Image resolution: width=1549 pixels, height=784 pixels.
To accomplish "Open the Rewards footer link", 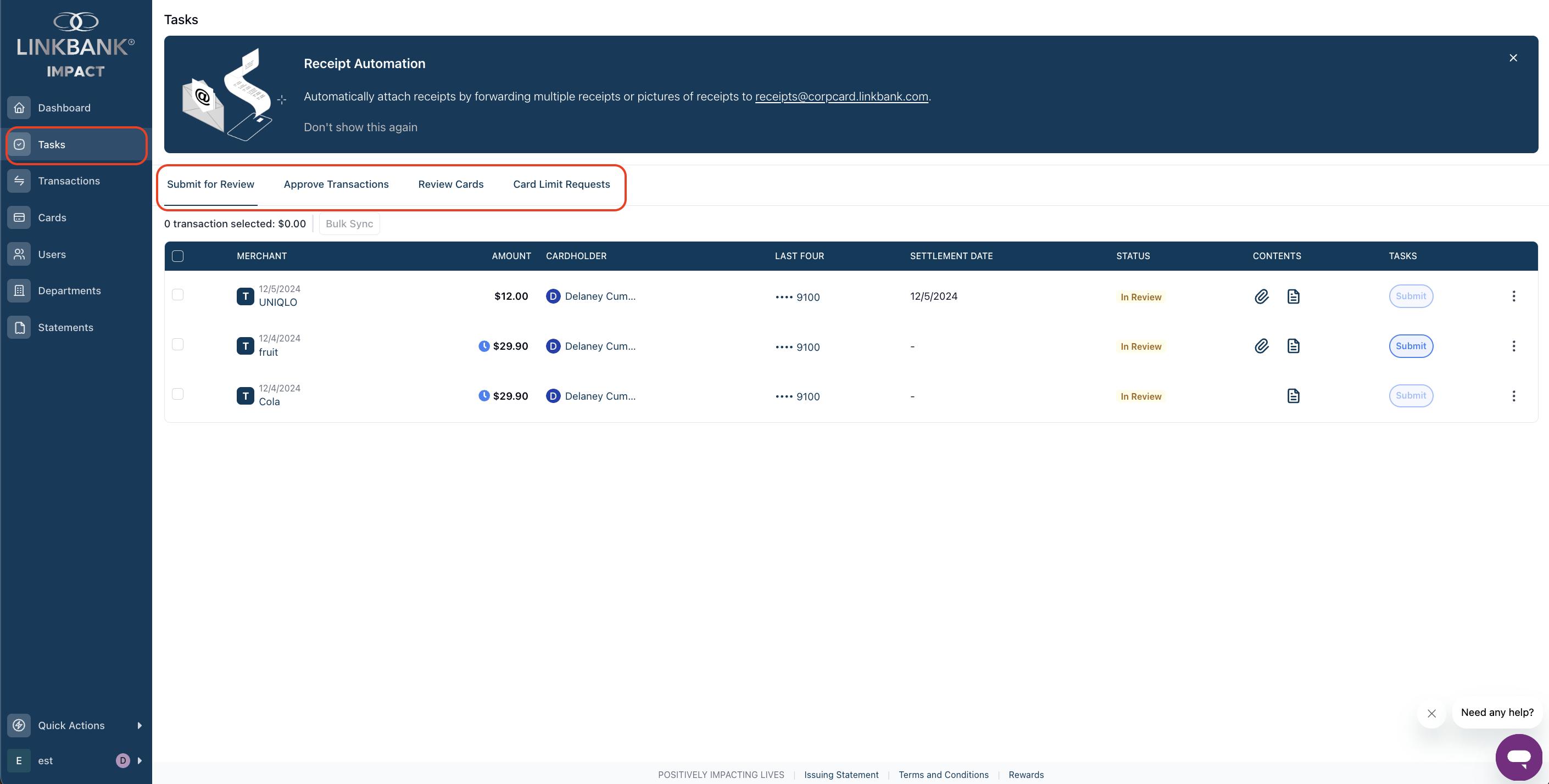I will [1026, 775].
